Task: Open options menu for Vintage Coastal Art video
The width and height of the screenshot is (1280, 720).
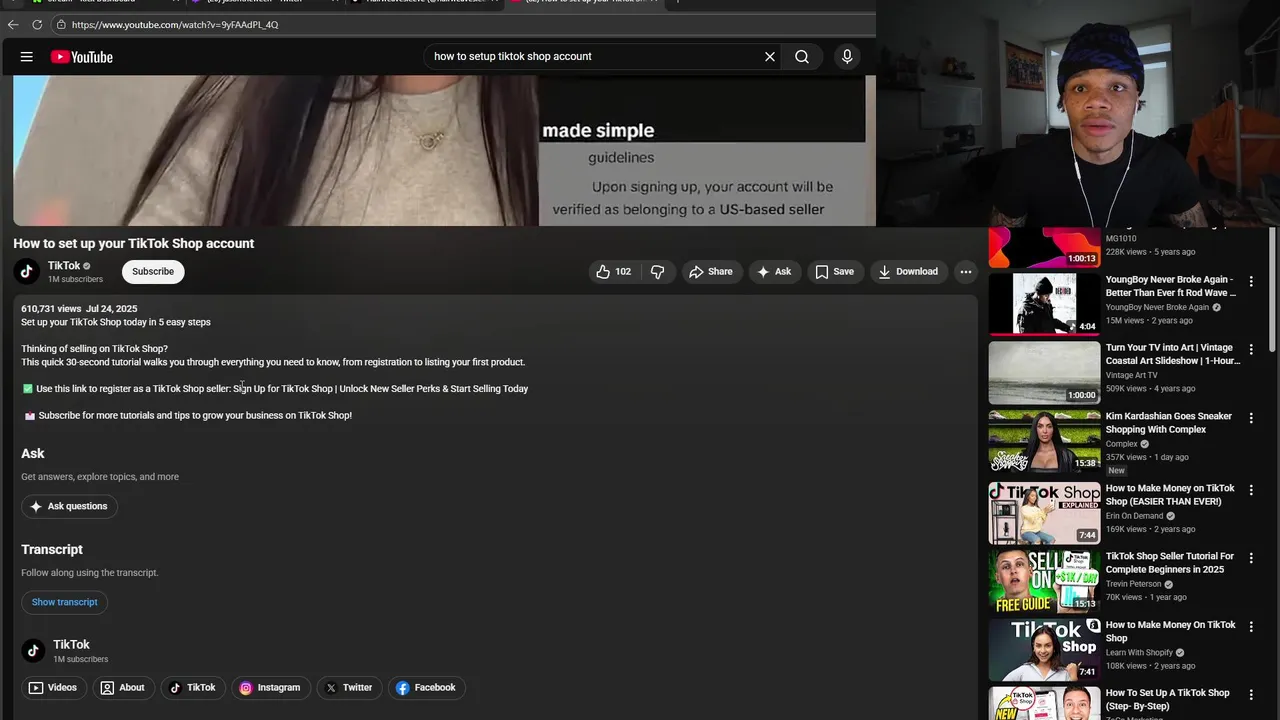Action: 1251,350
